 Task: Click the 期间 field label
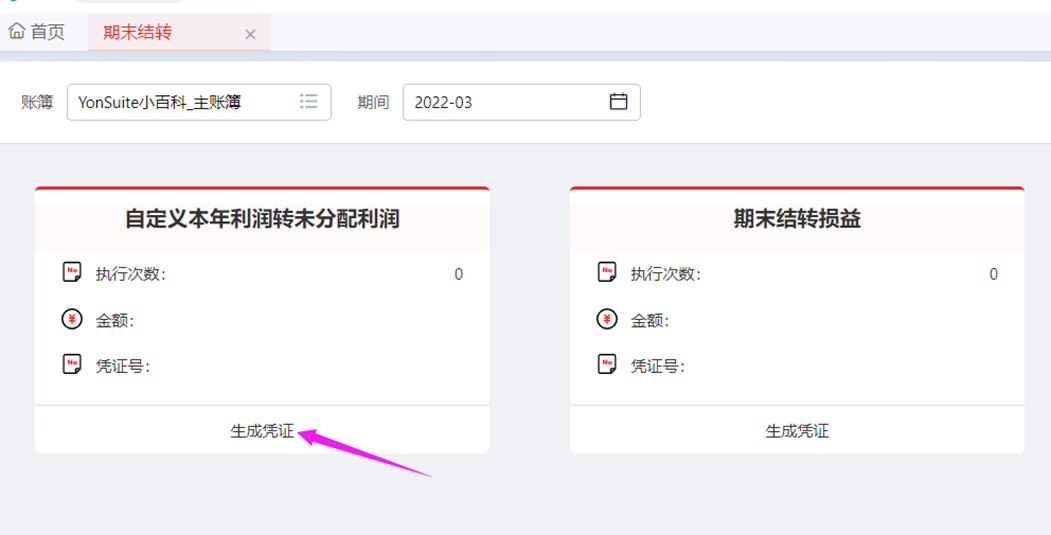(x=373, y=102)
